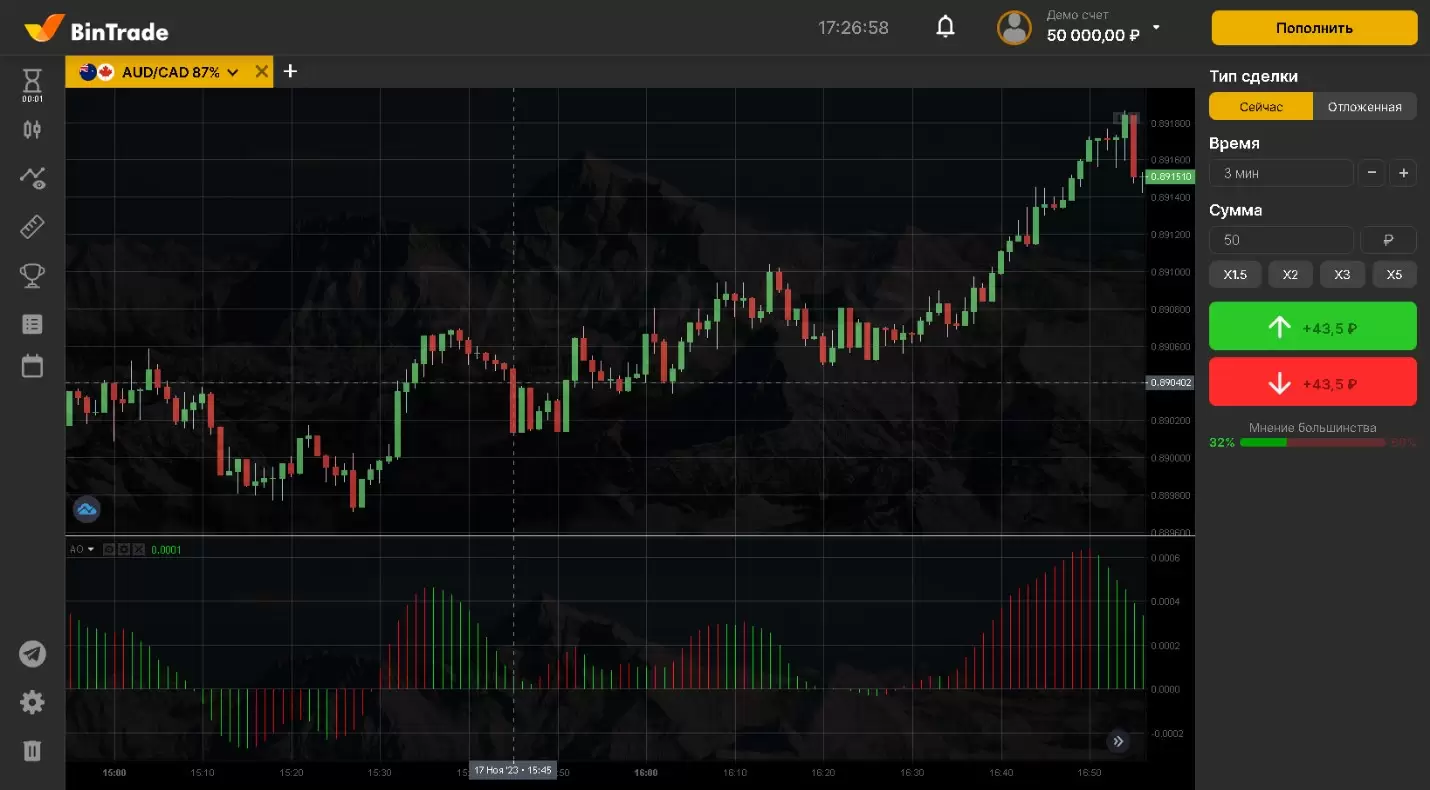Expand the AO indicator dropdown arrow
The height and width of the screenshot is (790, 1430).
click(x=90, y=549)
